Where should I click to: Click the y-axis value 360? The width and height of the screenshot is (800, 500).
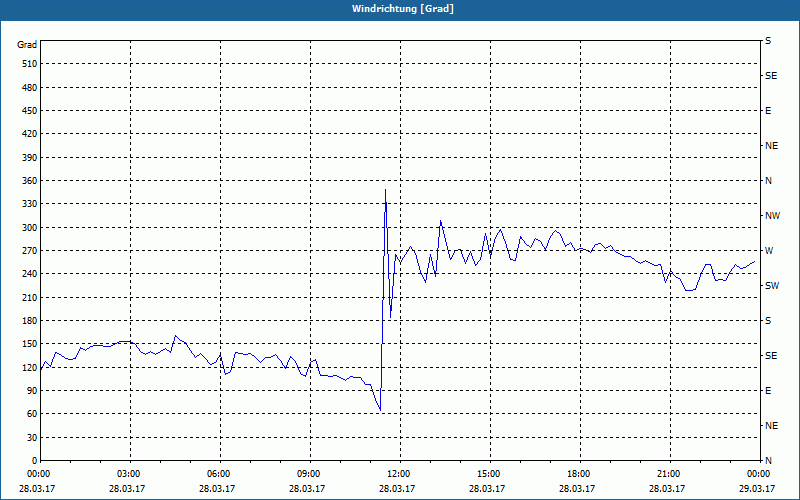point(30,181)
